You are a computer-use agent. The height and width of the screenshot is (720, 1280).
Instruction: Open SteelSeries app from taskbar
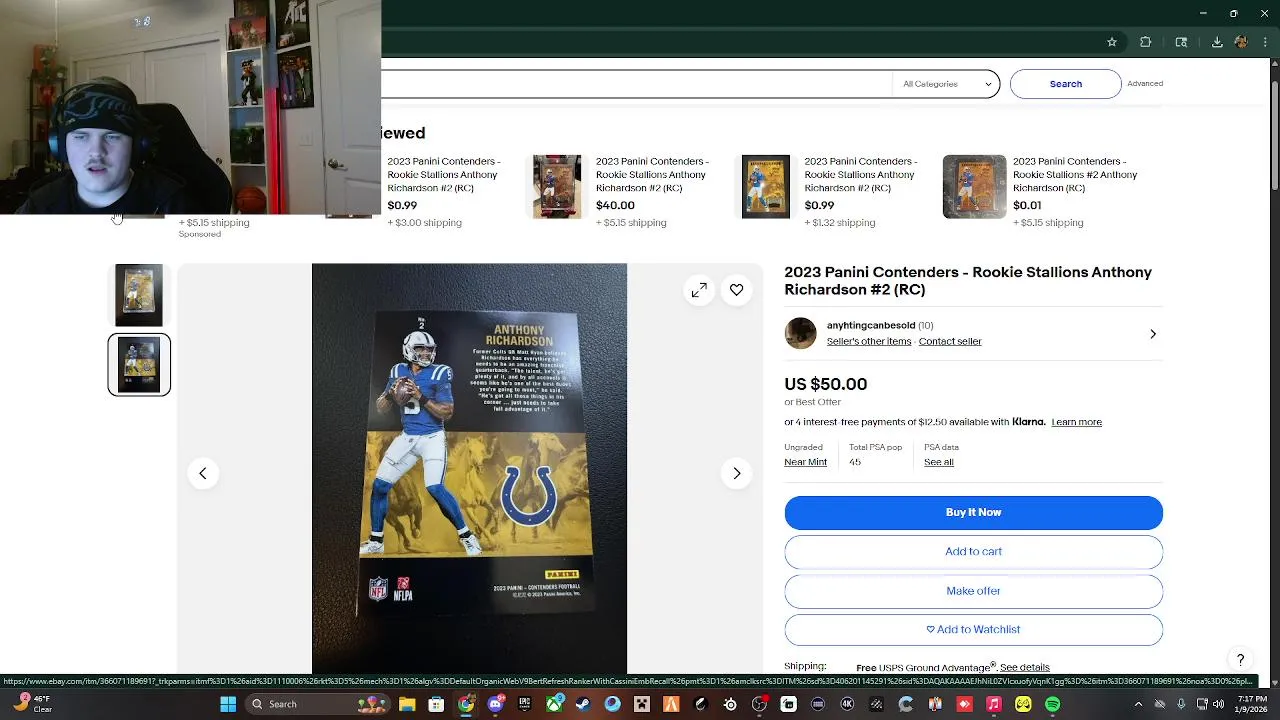730,704
